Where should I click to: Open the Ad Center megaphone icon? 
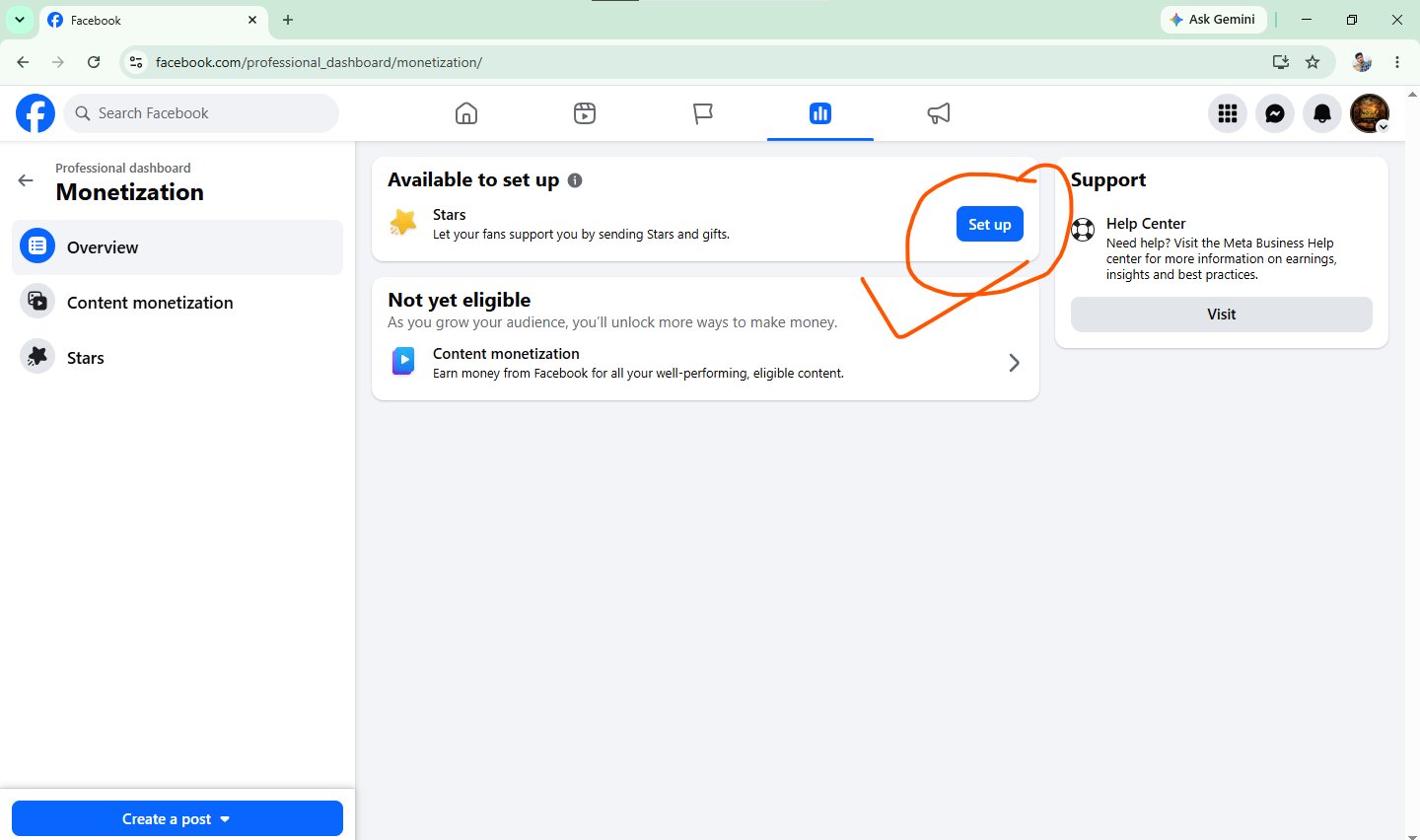point(939,113)
